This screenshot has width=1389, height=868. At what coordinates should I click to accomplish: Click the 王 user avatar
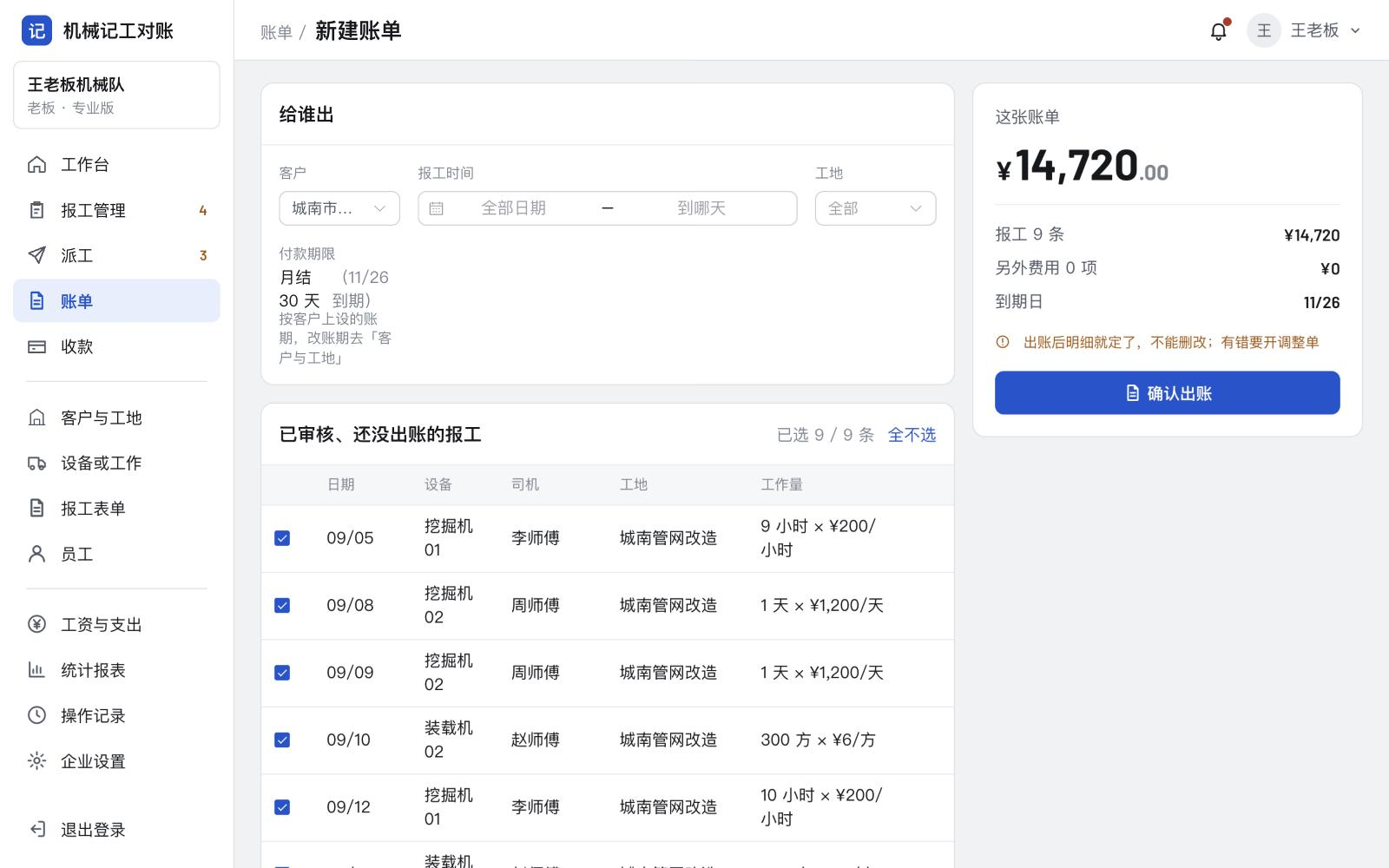point(1264,30)
